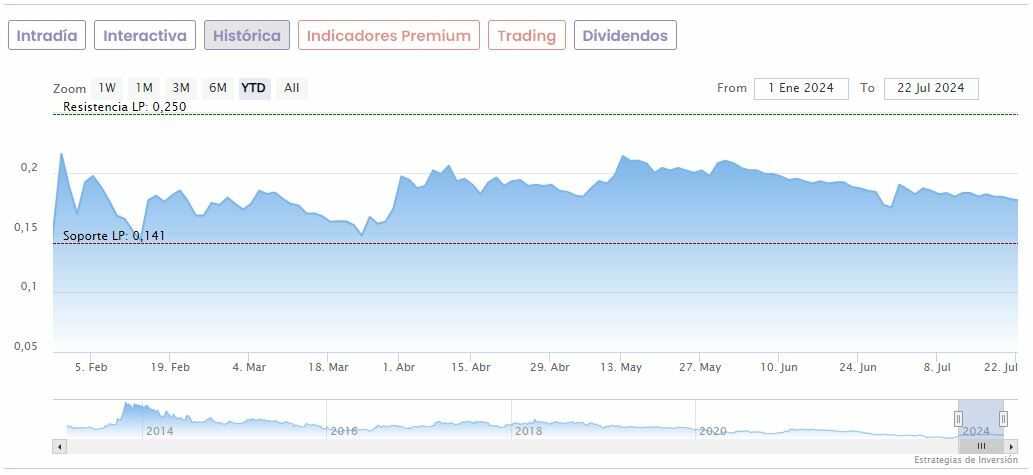This screenshot has height=475, width=1033.
Task: Switch to the Interactiva tab
Action: pos(145,36)
